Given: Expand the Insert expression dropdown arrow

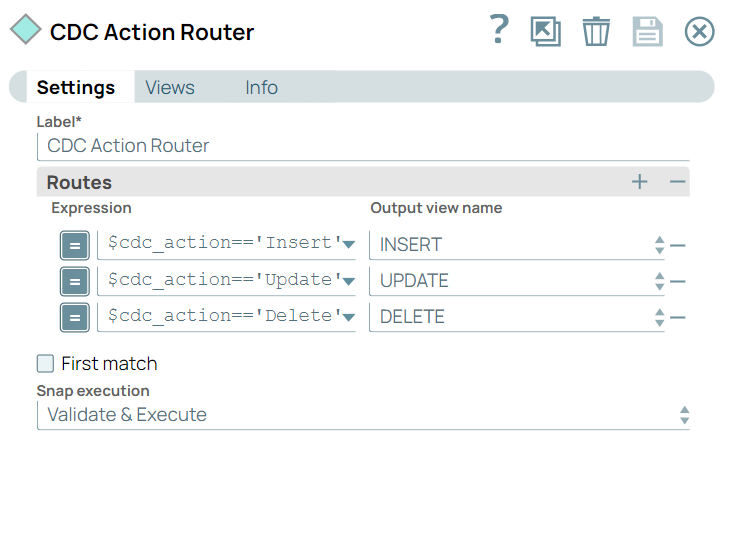Looking at the screenshot, I should click(x=349, y=244).
